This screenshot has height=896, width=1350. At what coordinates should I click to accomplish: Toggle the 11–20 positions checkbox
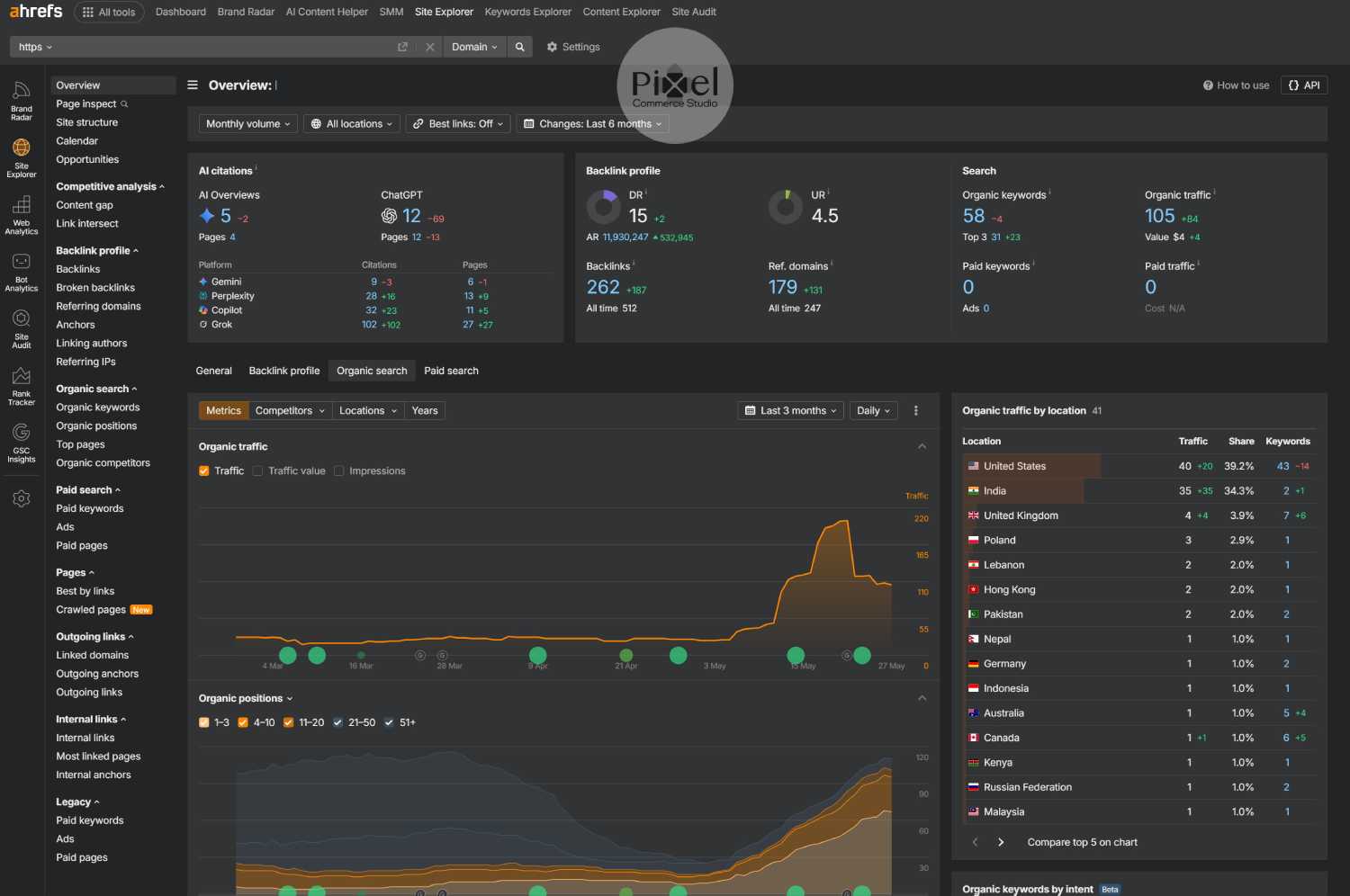(x=289, y=722)
